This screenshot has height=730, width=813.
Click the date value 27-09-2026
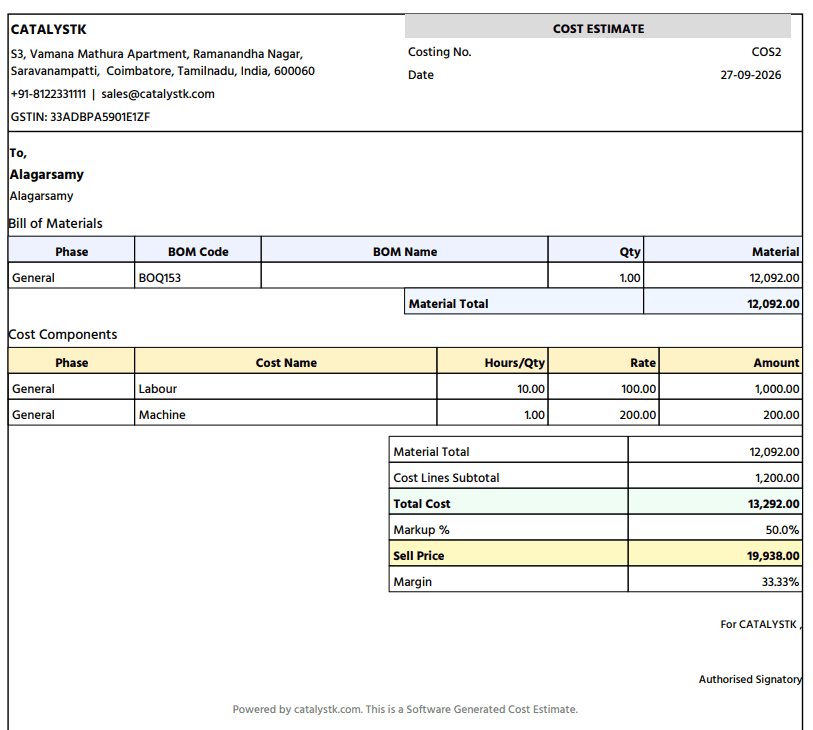pos(751,75)
